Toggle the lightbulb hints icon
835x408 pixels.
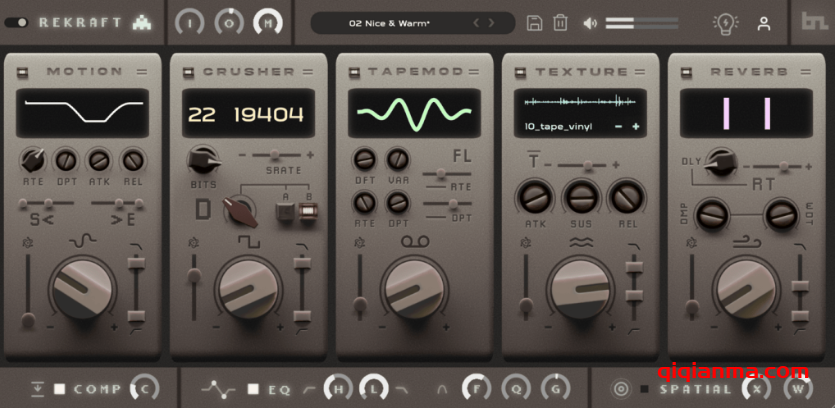726,23
